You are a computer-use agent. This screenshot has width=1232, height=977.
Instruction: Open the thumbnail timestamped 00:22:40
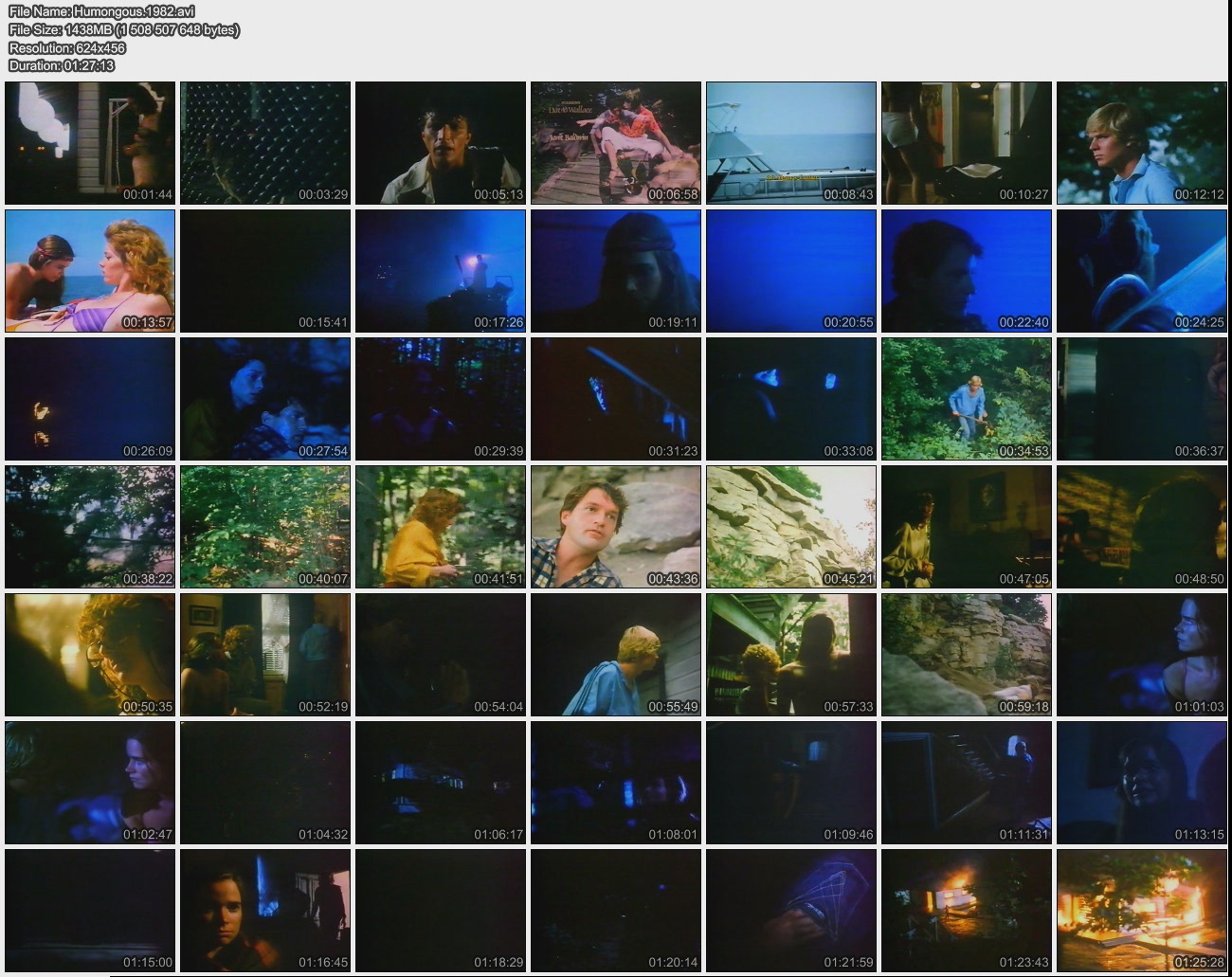(x=967, y=271)
